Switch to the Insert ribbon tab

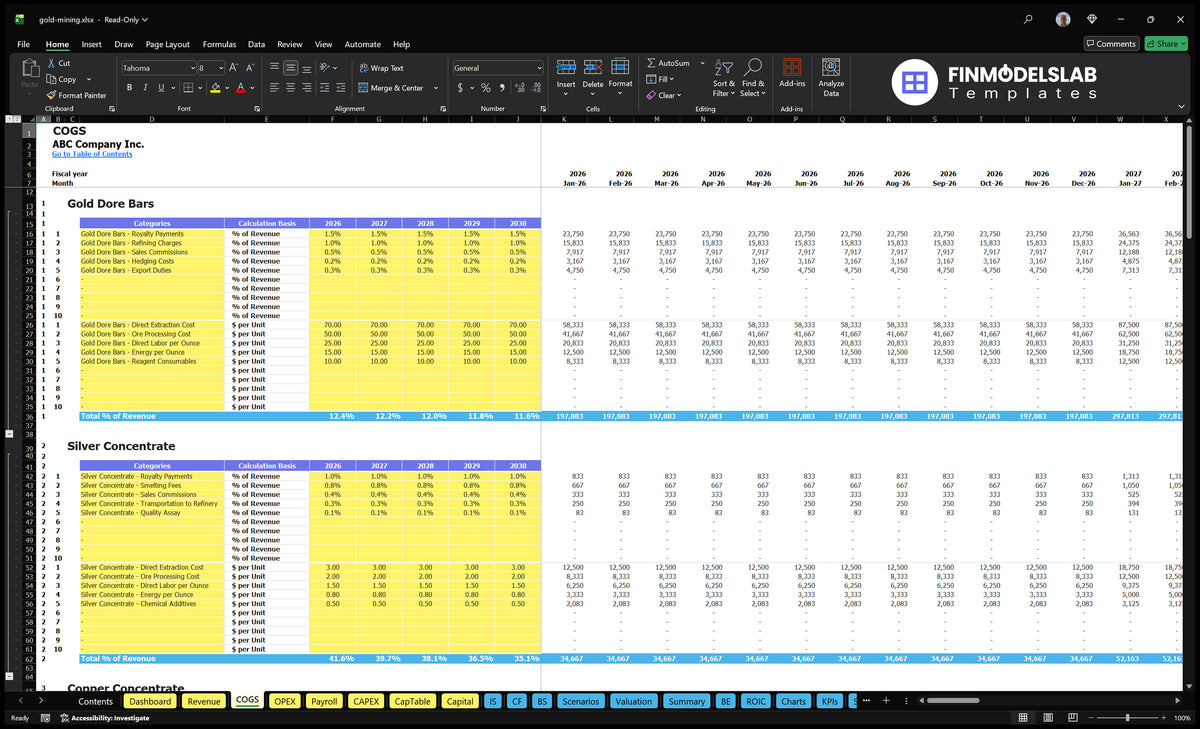click(x=91, y=44)
